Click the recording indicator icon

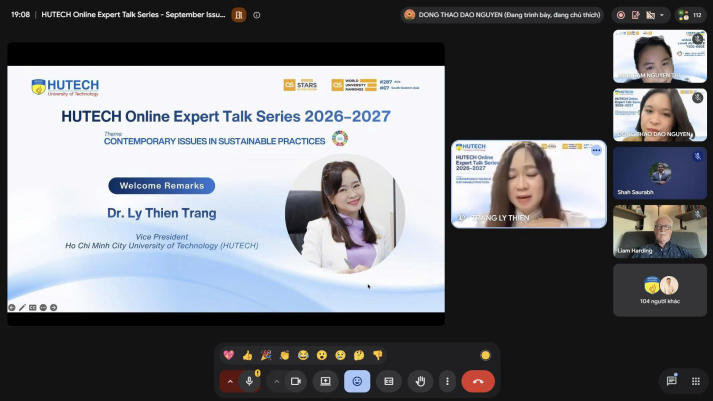[621, 15]
